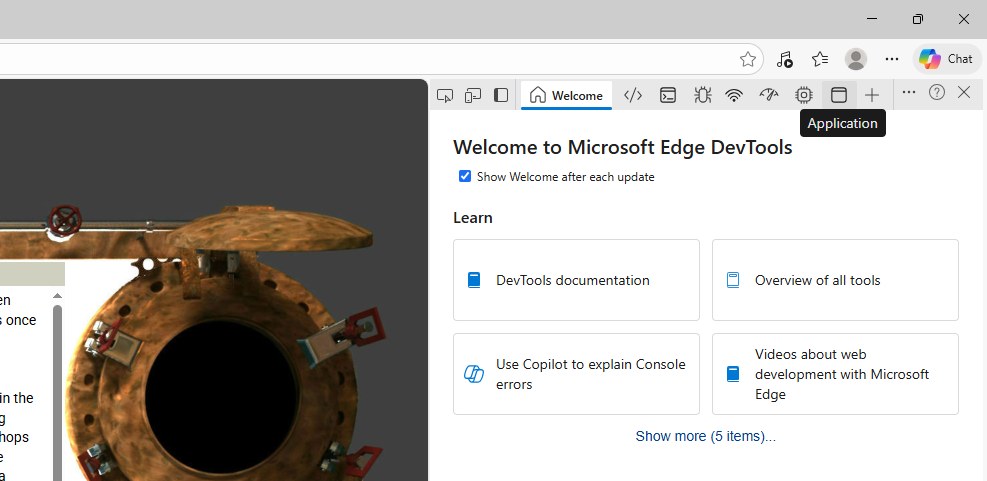Open the Performance gauge icon
Viewport: 987px width, 481px height.
(x=768, y=95)
